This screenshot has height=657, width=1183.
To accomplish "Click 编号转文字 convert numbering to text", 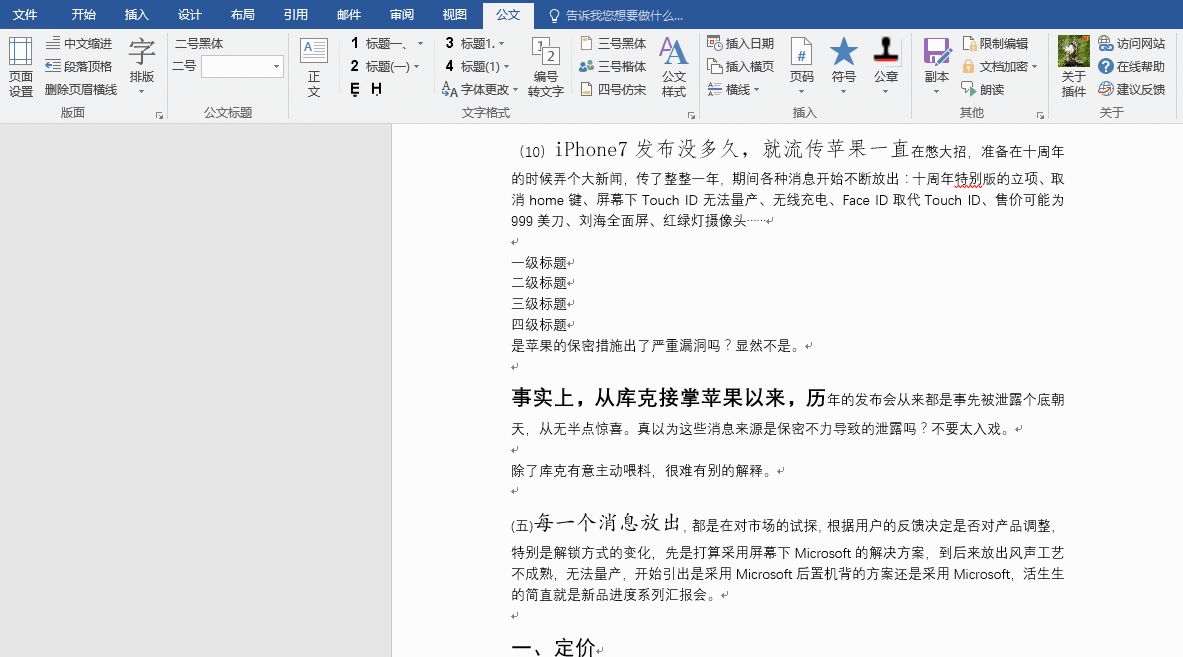I will coord(545,67).
